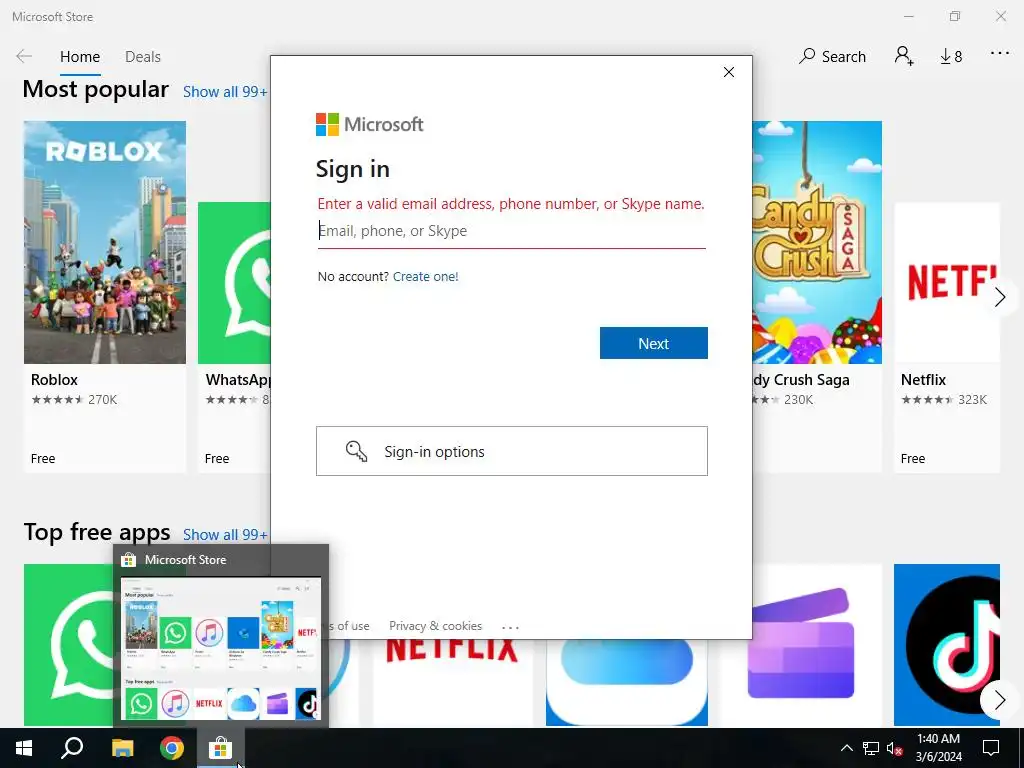Click the Create one! link
Screen dimensions: 1024x768
426,276
